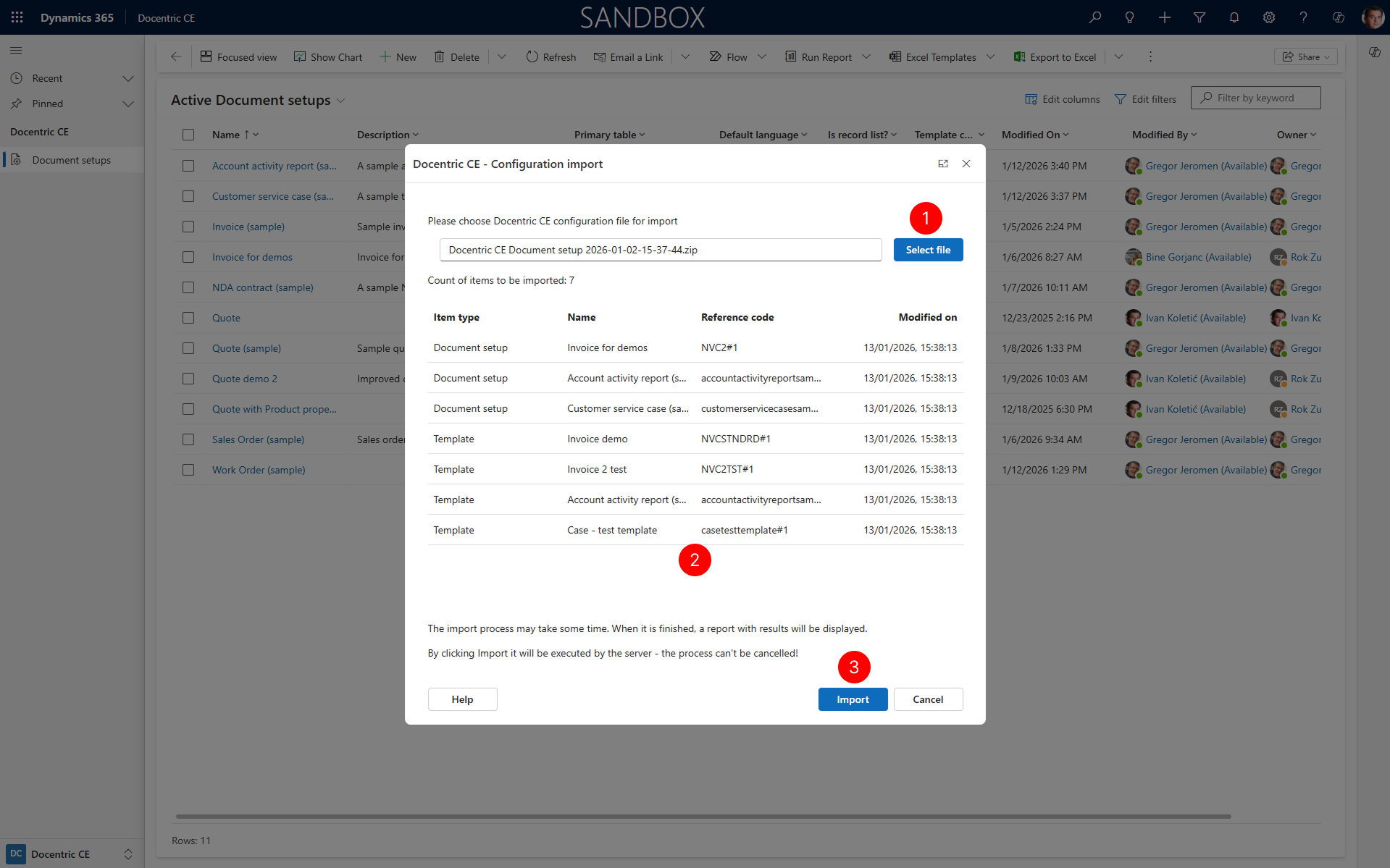Toggle the select-all header checkbox
Screen dimensions: 1390x868
[188, 135]
